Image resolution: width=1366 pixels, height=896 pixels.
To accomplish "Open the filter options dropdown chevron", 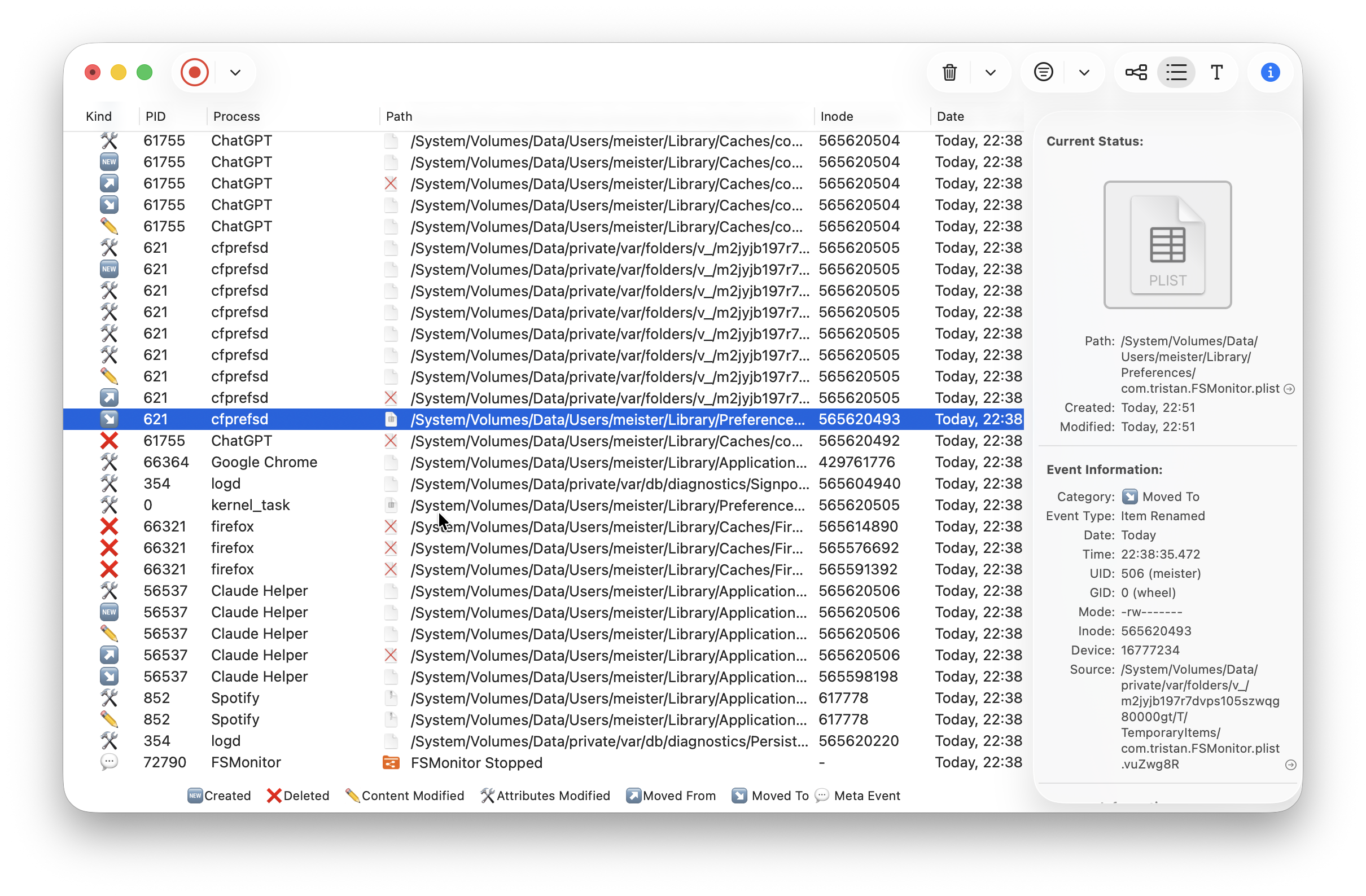I will pyautogui.click(x=1084, y=73).
